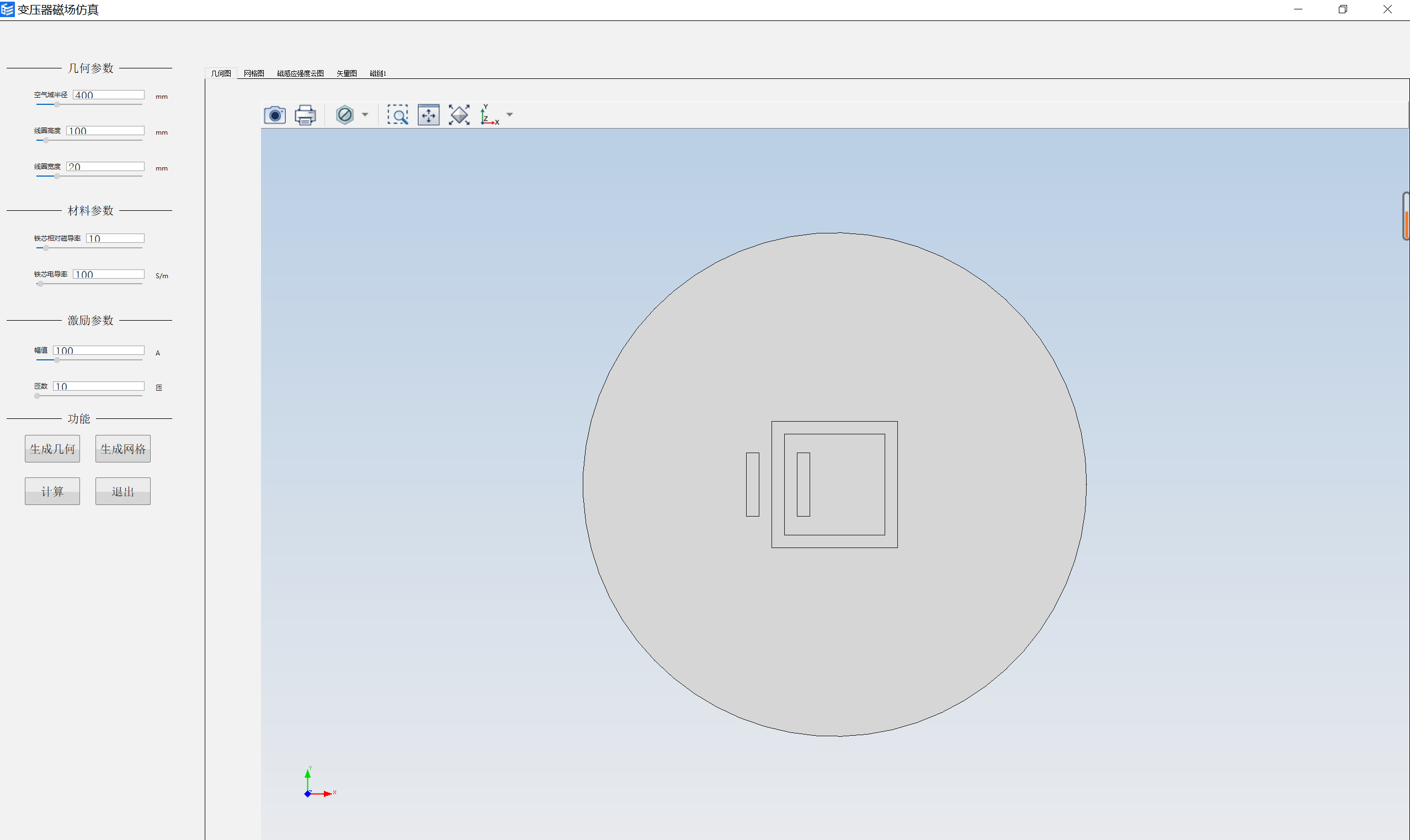Click the 线圈高度 input field
The width and height of the screenshot is (1410, 840).
(105, 131)
